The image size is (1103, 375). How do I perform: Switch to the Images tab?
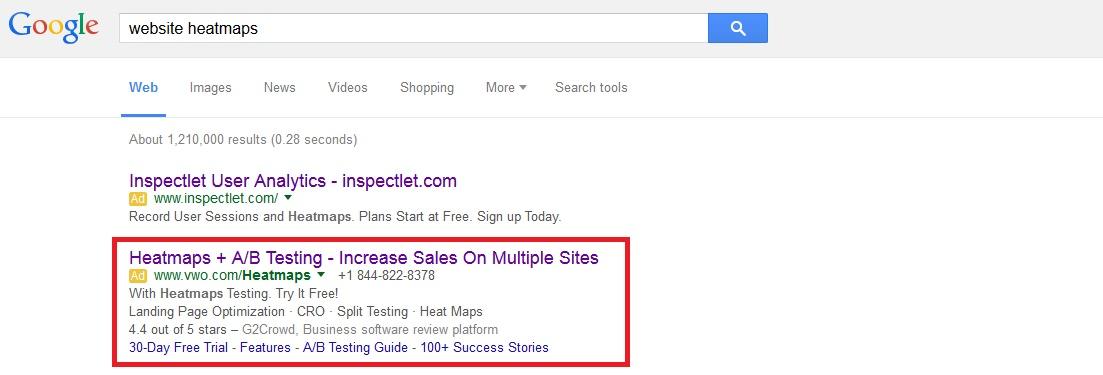coord(210,88)
